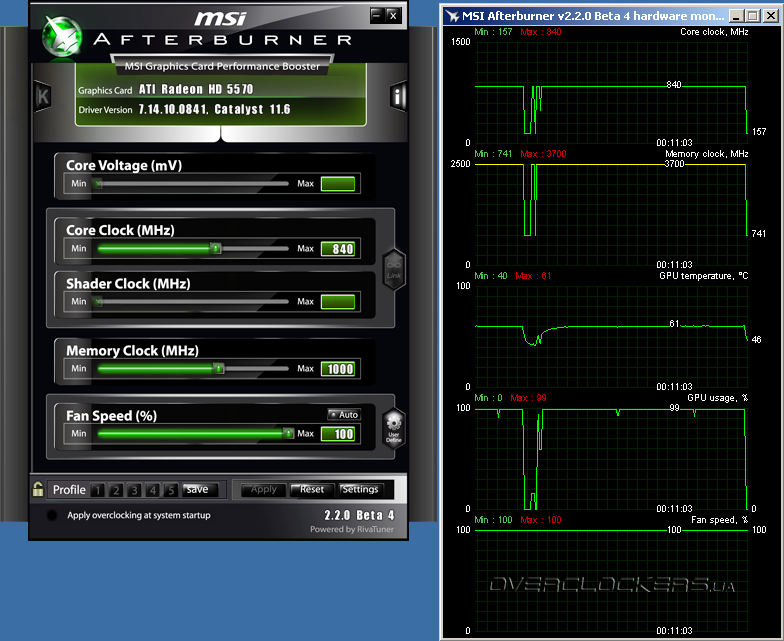The image size is (784, 641).
Task: Open the information panel via the i button
Action: click(398, 96)
